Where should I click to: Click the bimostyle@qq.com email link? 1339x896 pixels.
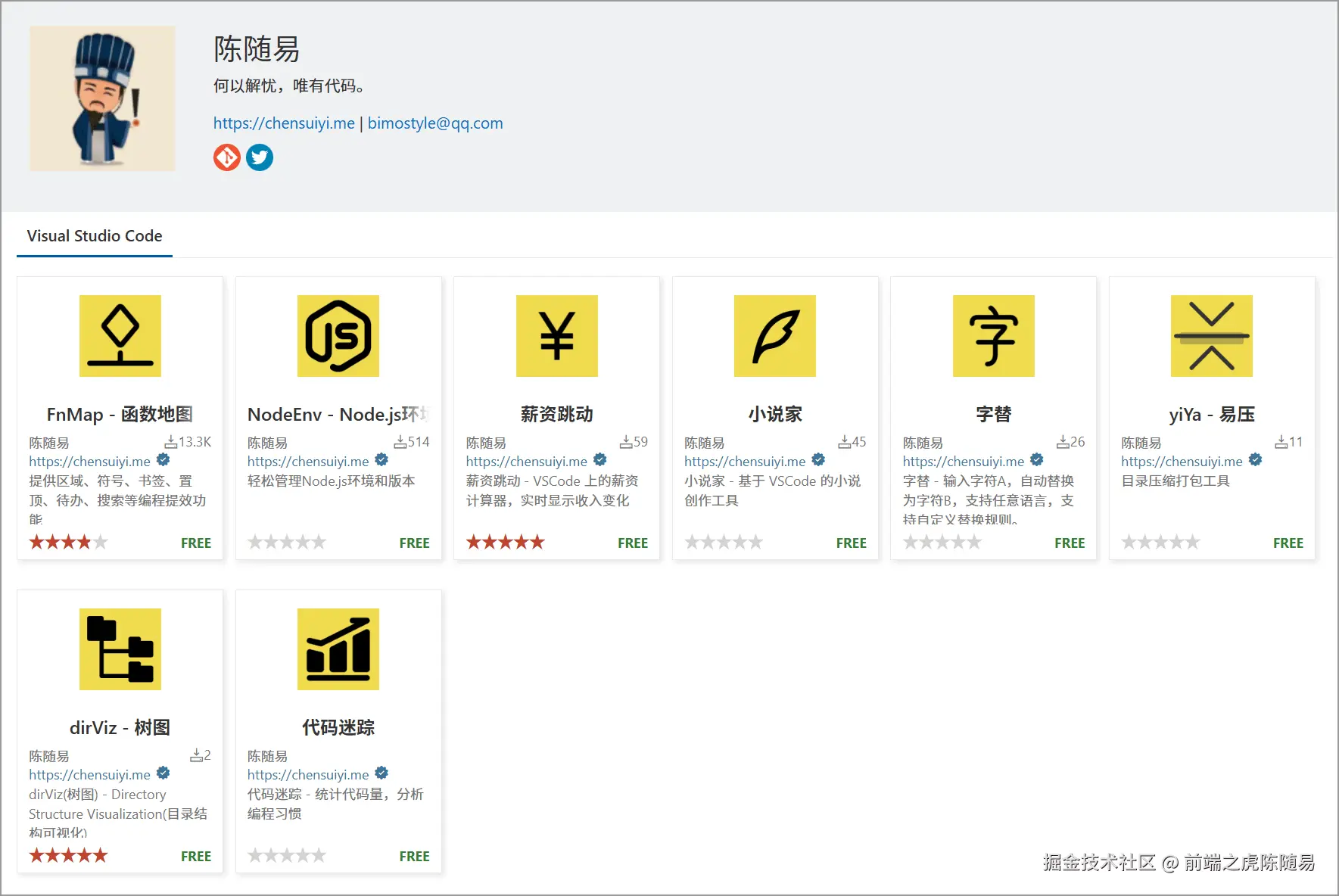click(435, 123)
